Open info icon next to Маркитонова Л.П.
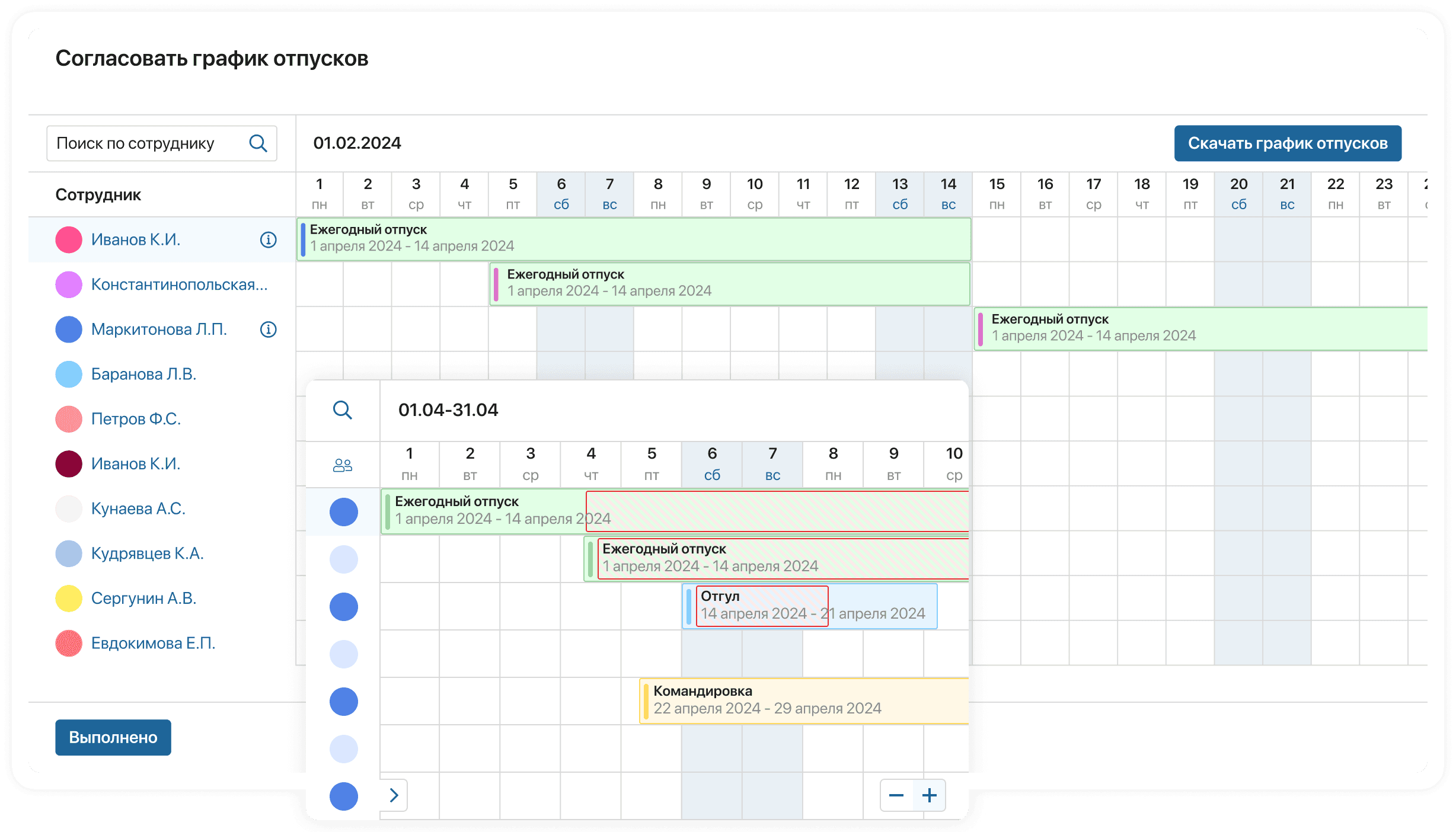The image size is (1456, 832). (x=268, y=329)
